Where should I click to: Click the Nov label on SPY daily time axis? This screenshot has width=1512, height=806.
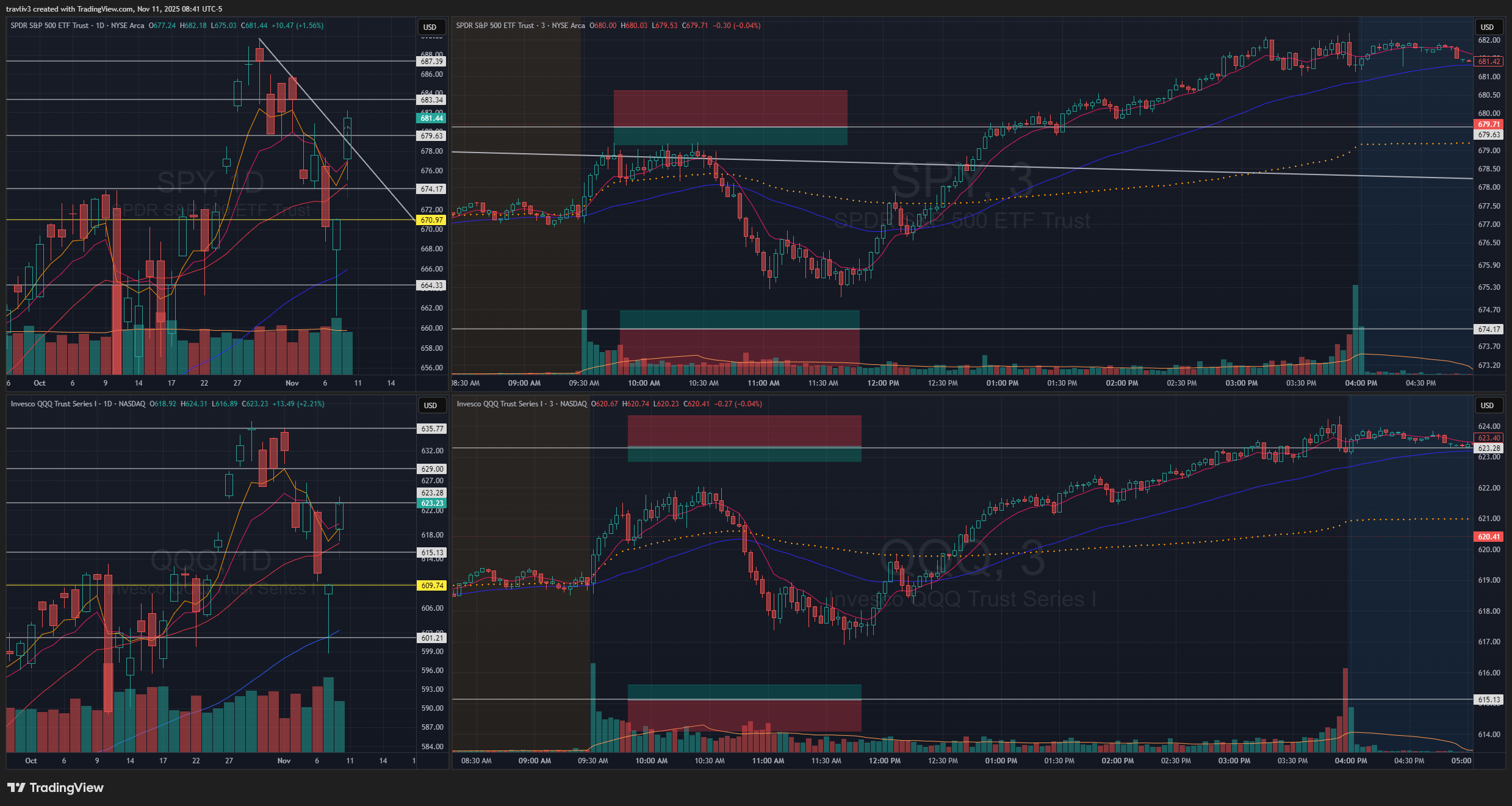(x=292, y=383)
